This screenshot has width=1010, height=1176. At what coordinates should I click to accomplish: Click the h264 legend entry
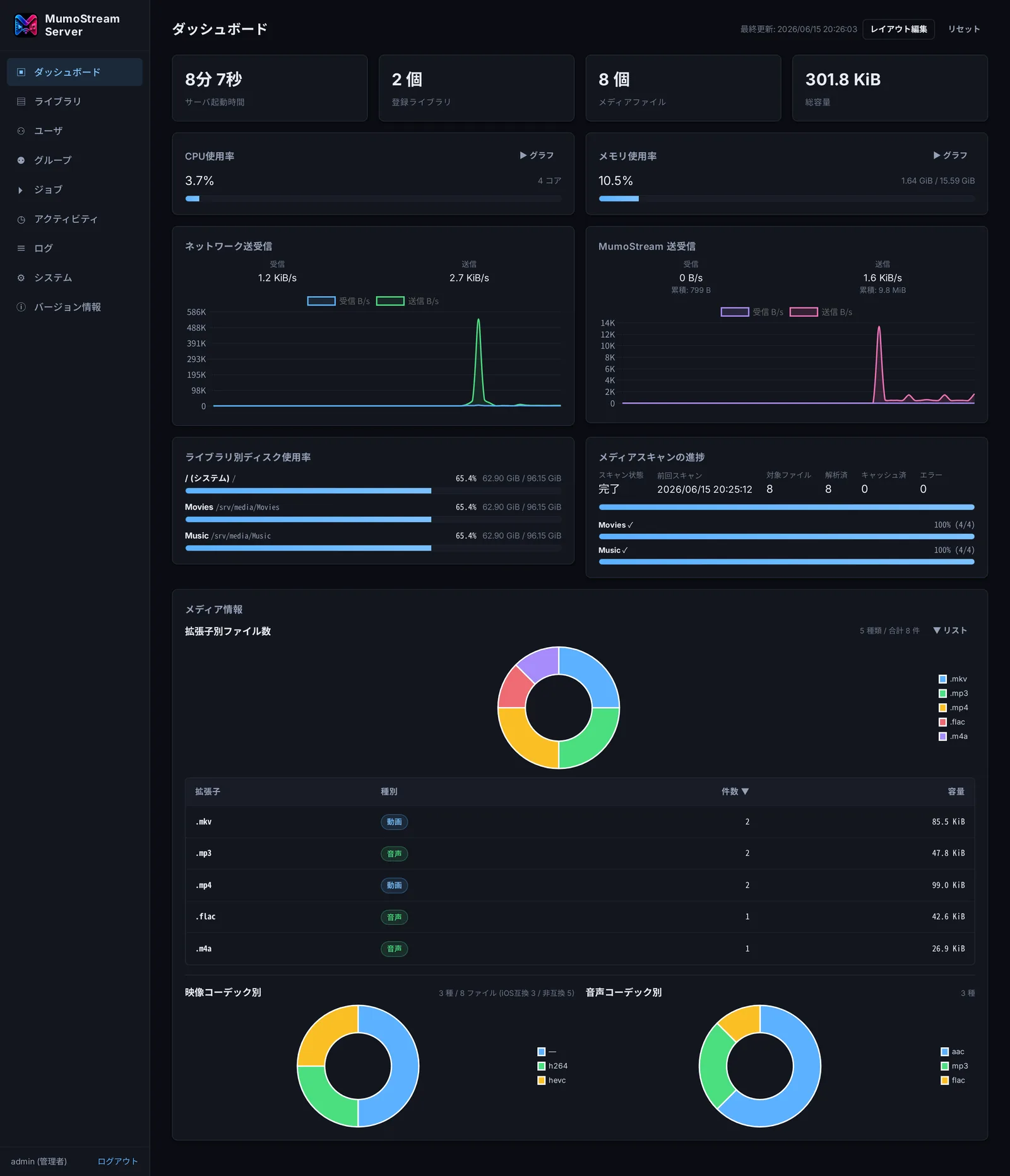(x=552, y=1066)
